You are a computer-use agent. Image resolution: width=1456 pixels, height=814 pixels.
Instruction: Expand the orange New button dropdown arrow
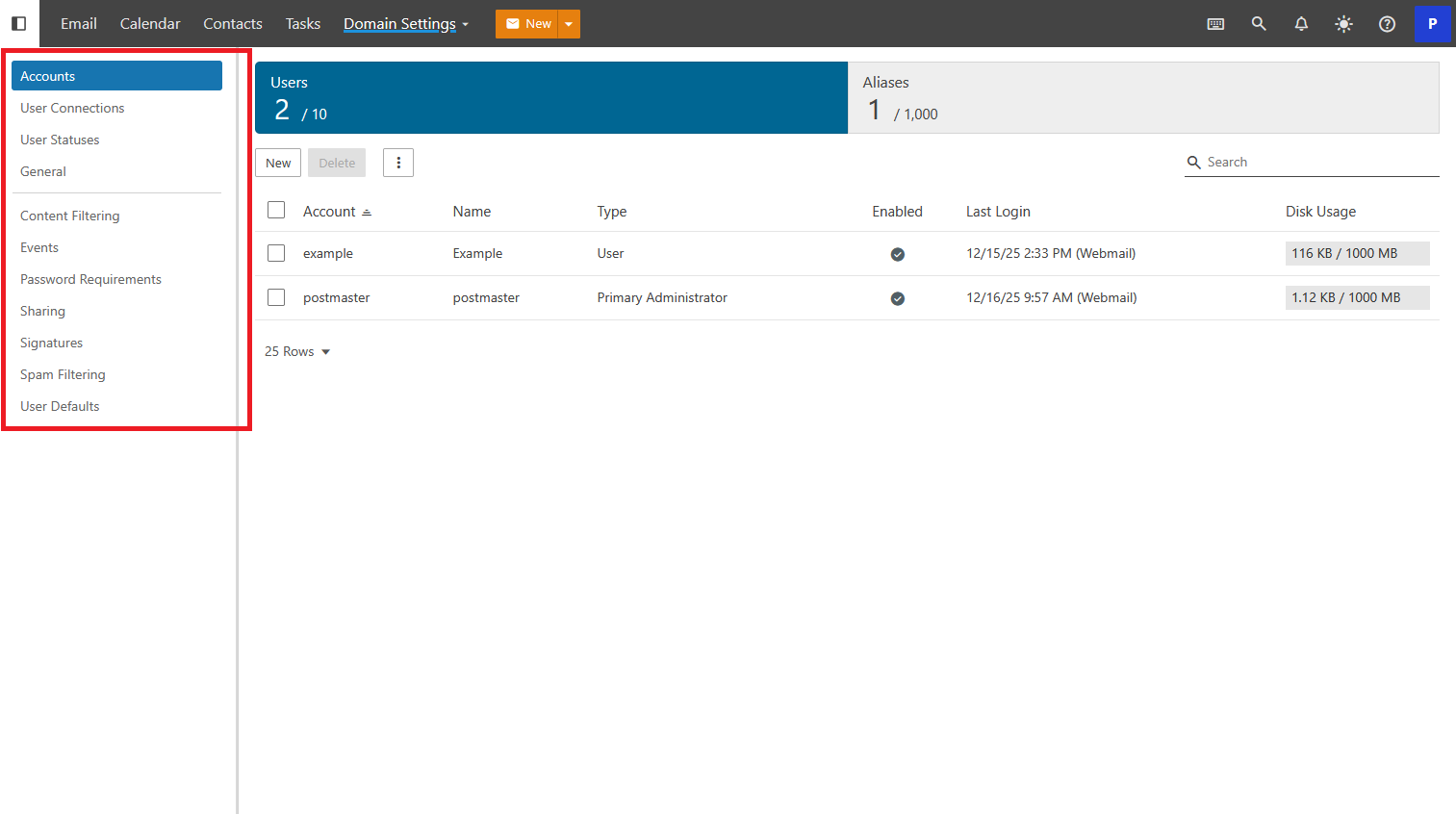tap(569, 24)
